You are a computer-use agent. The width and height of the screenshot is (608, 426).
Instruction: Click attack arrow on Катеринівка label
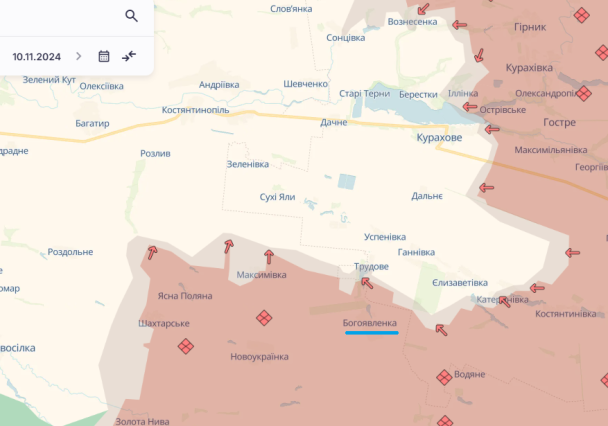click(504, 302)
